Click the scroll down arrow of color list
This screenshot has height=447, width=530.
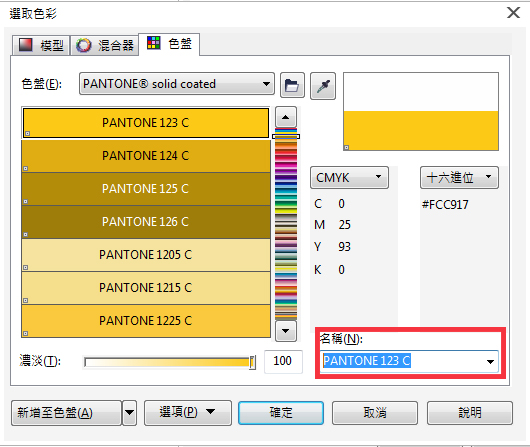286,331
